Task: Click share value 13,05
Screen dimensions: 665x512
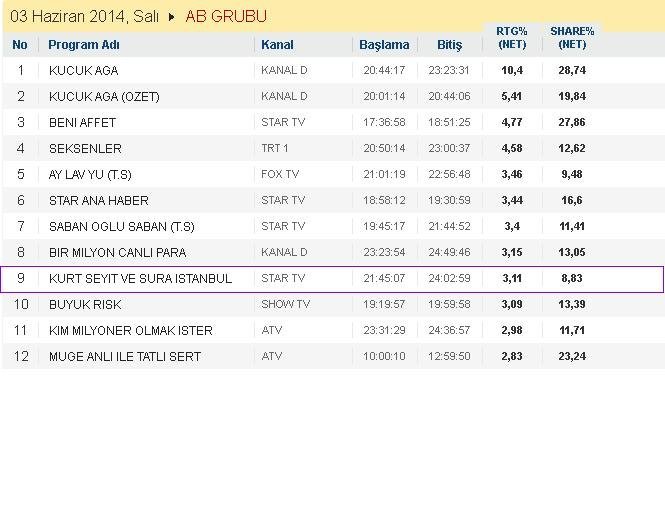Action: coord(572,252)
